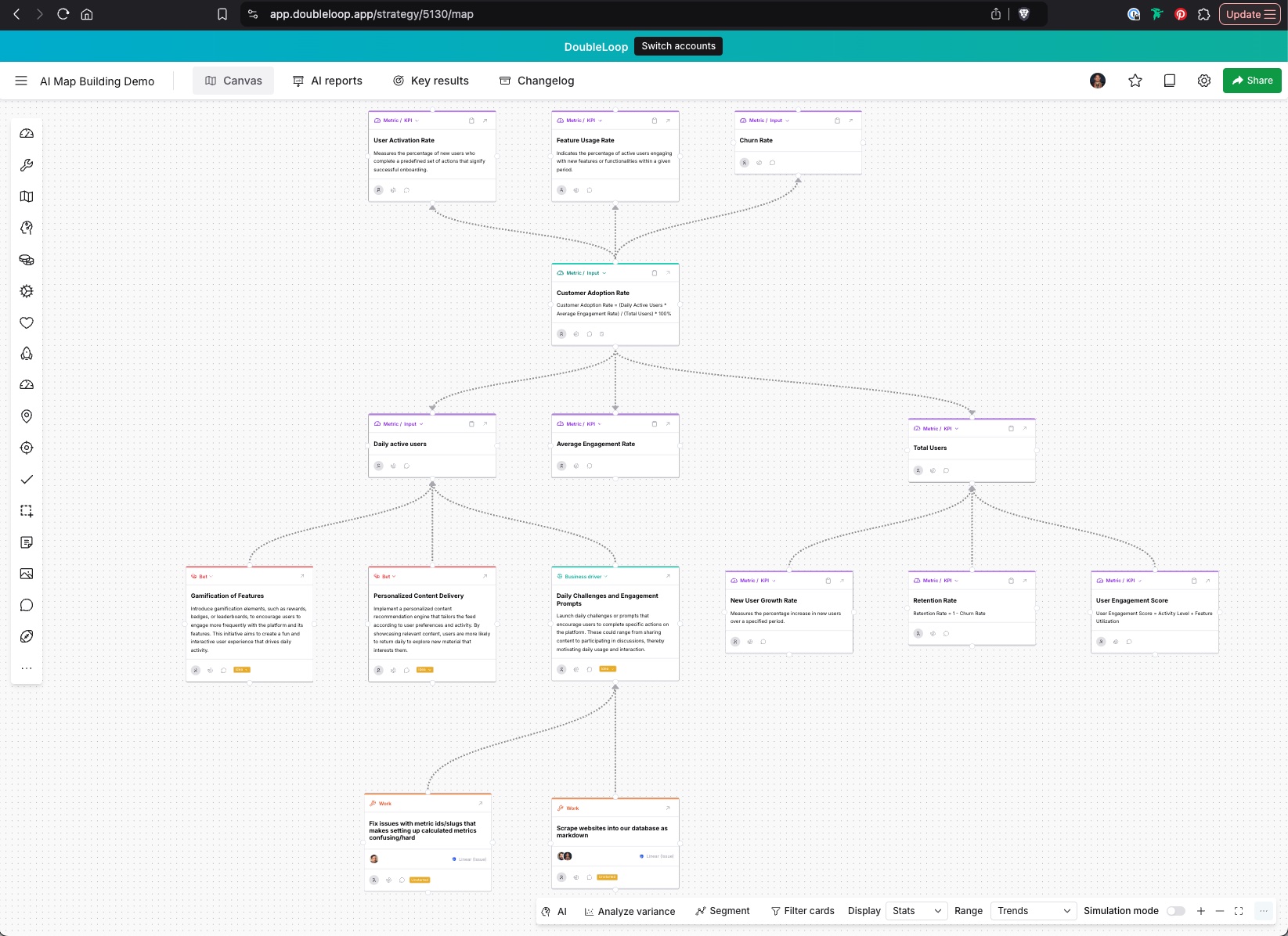Switch to the AI reports tab
This screenshot has height=936, width=1288.
tap(327, 81)
